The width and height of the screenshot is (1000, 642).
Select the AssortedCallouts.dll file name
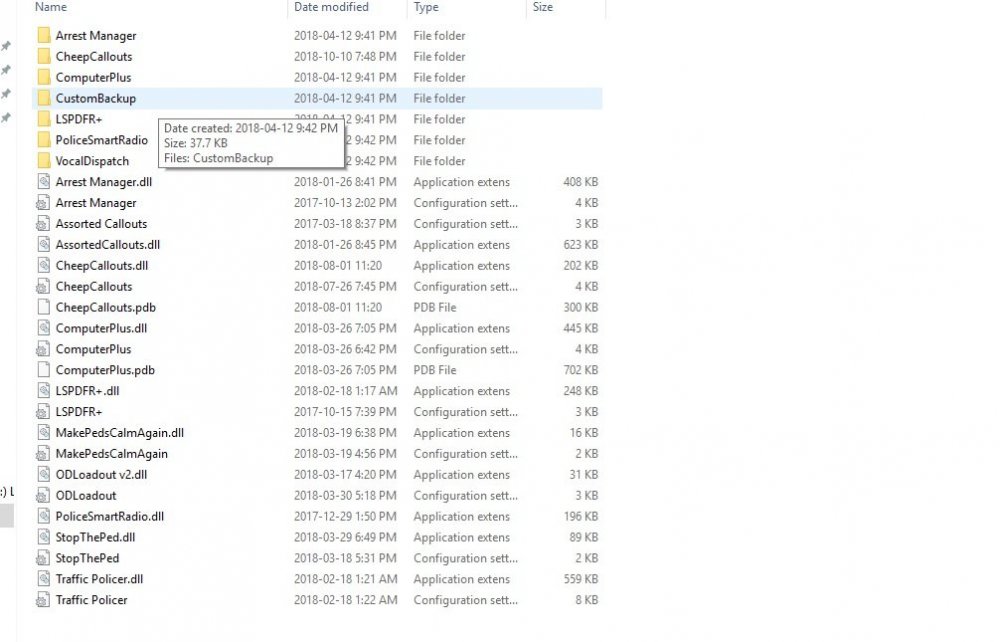click(107, 245)
